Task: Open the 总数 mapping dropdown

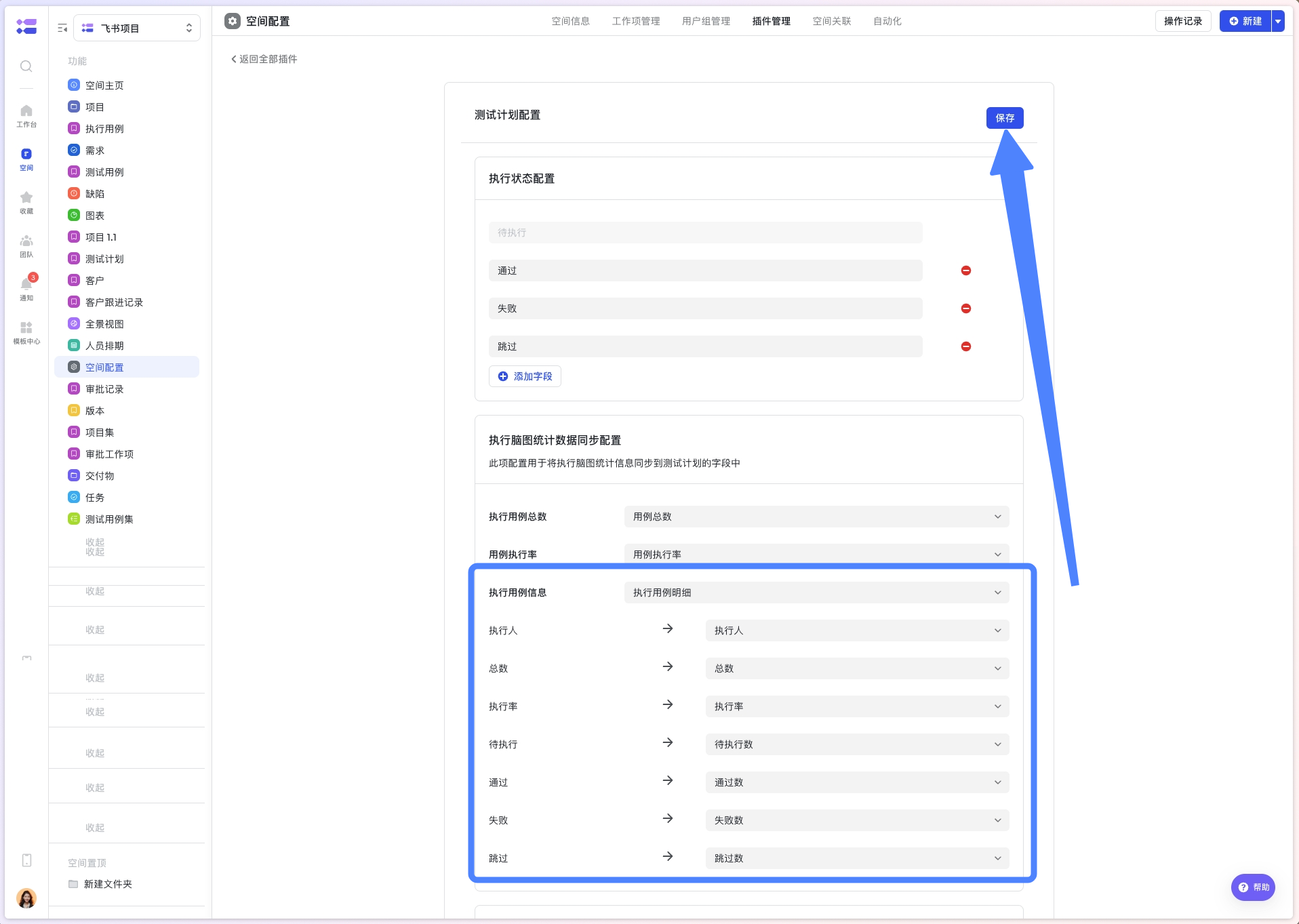Action: pos(857,668)
